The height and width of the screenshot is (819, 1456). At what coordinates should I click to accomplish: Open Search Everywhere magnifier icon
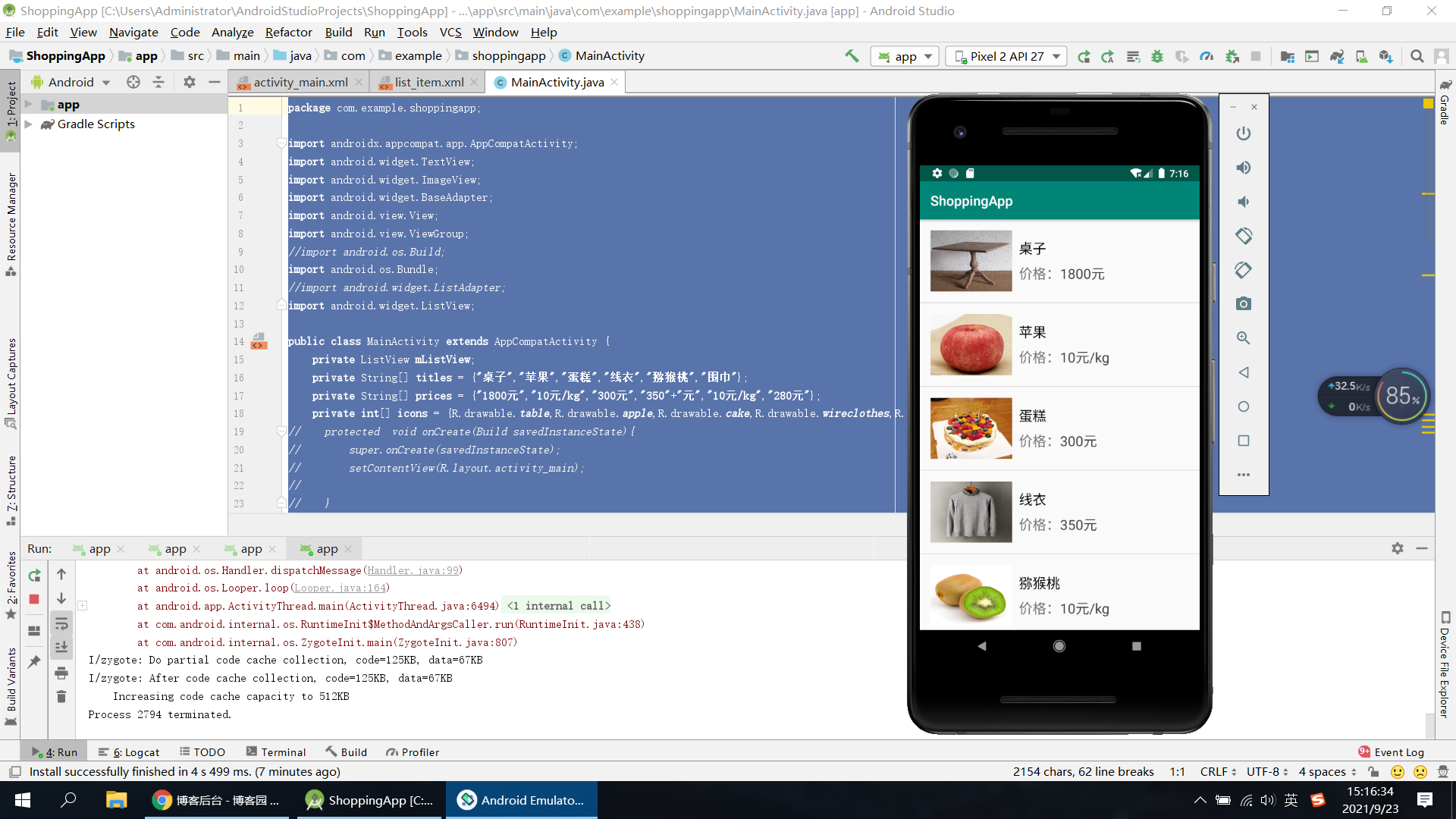1417,56
